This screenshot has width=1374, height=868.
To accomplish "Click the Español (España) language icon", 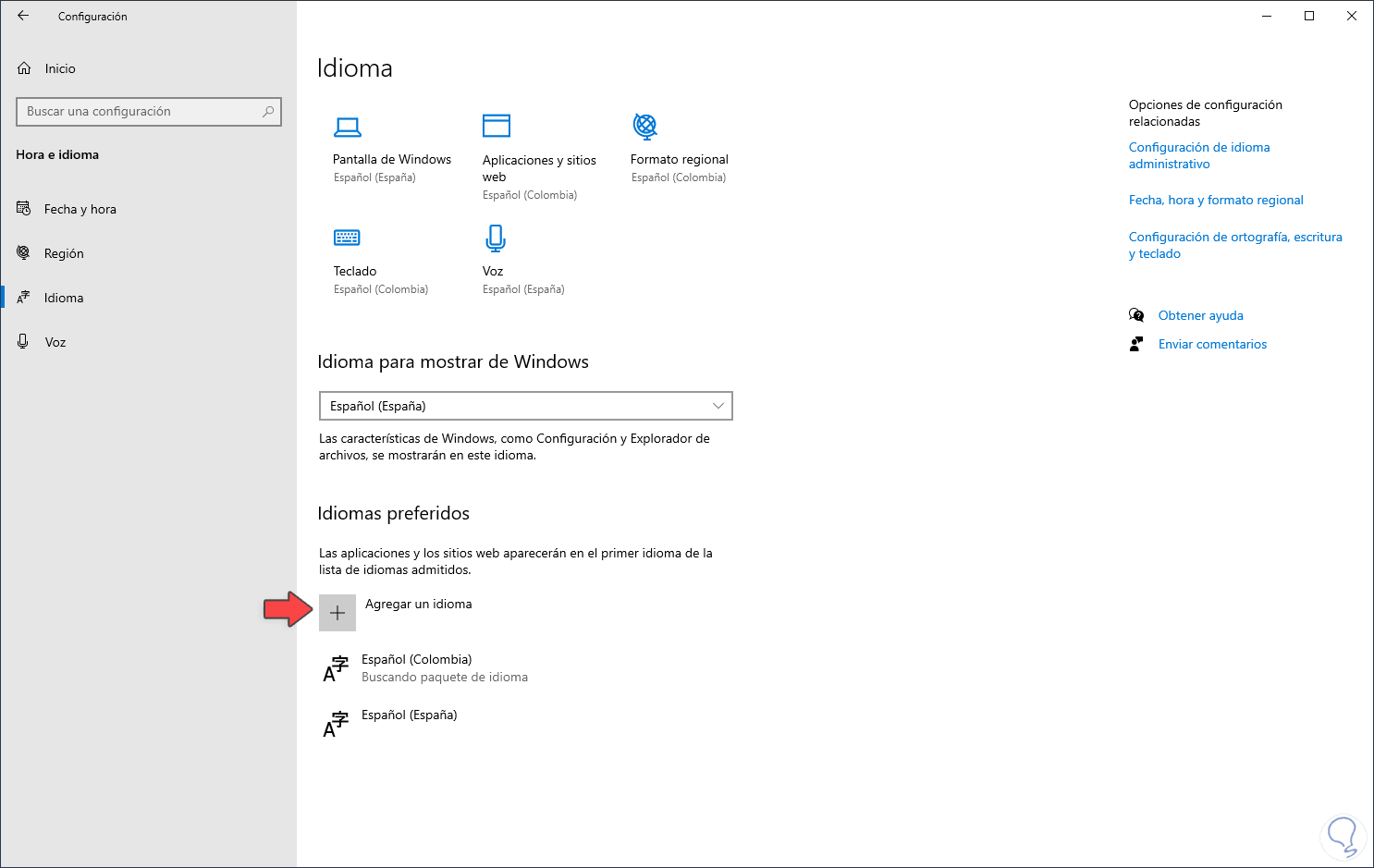I will [336, 725].
